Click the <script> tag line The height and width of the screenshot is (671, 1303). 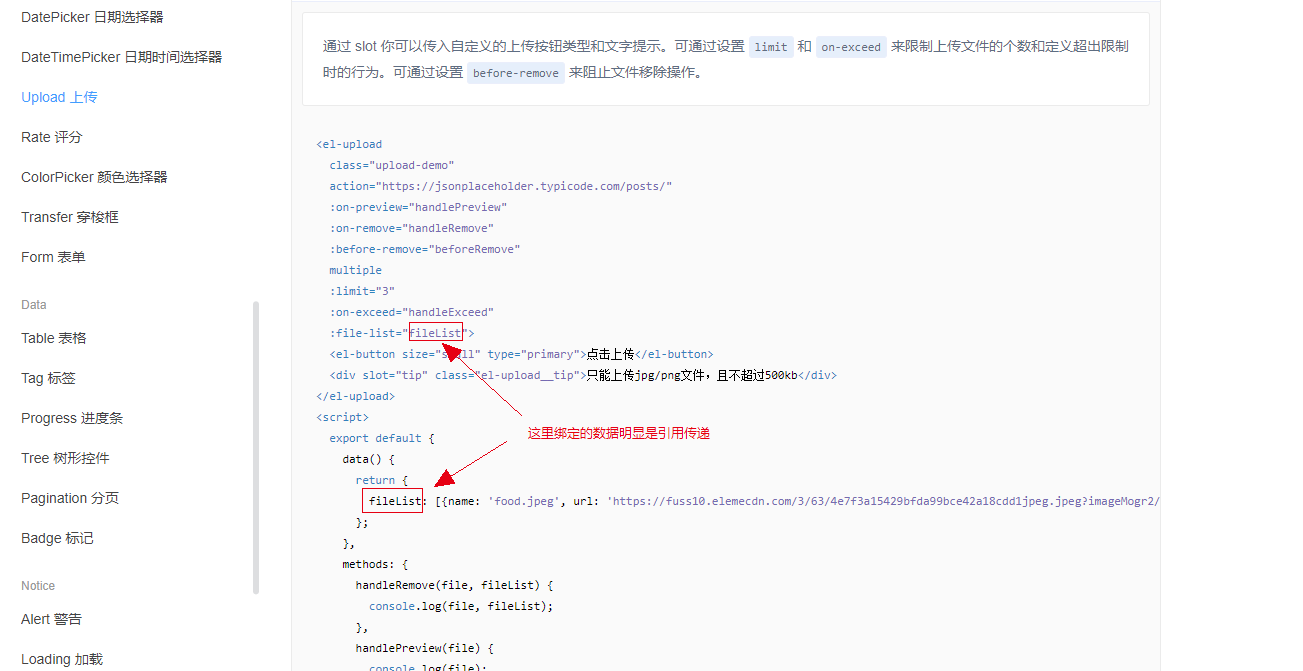pos(342,417)
